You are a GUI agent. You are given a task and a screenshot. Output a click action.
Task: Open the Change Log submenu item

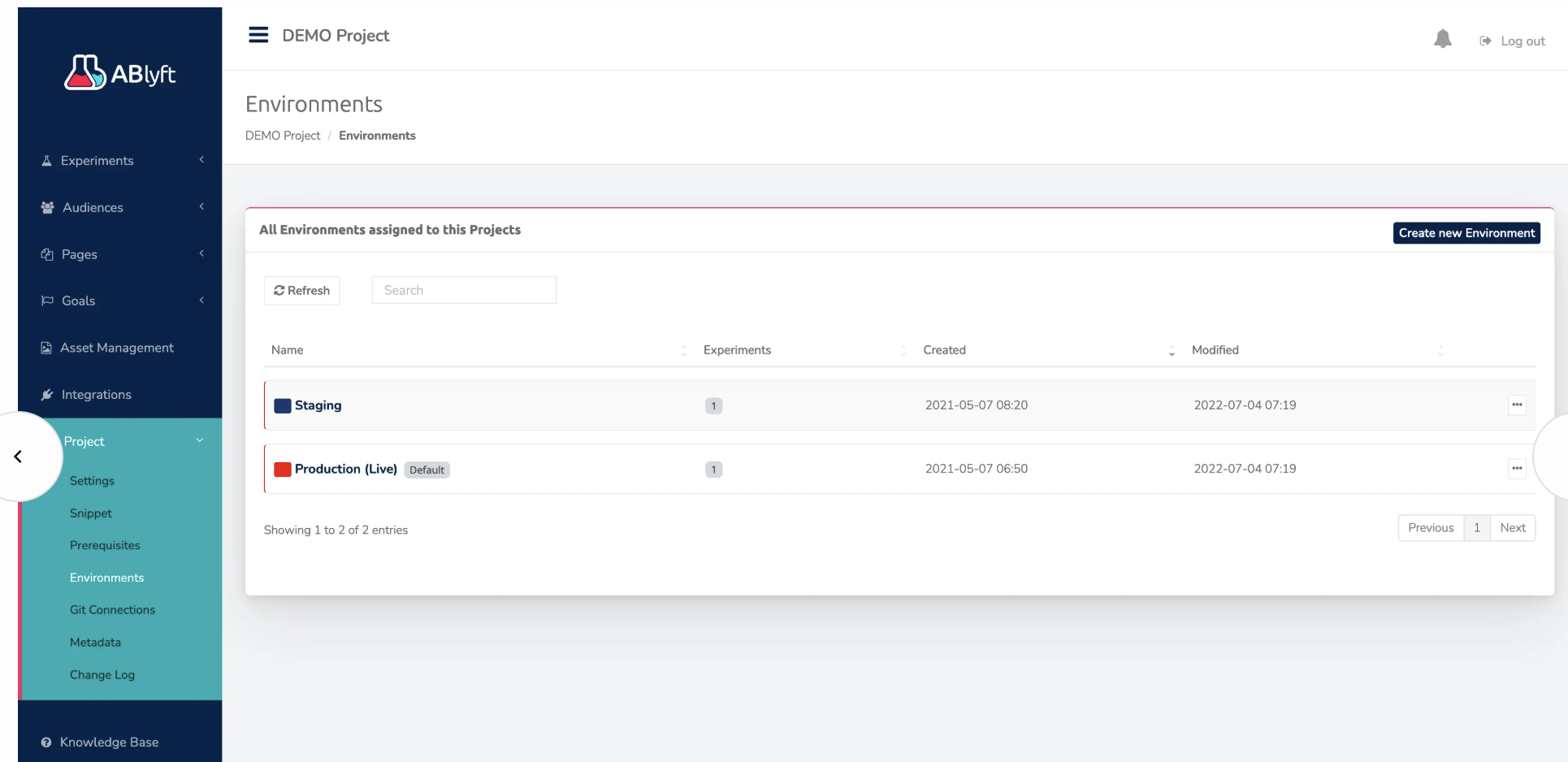click(x=102, y=675)
